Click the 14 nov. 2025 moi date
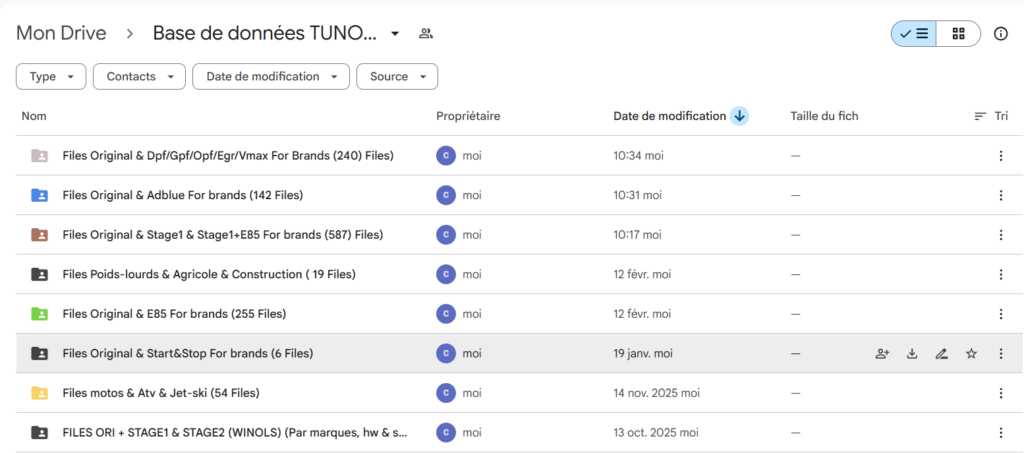The height and width of the screenshot is (453, 1024). coord(656,393)
